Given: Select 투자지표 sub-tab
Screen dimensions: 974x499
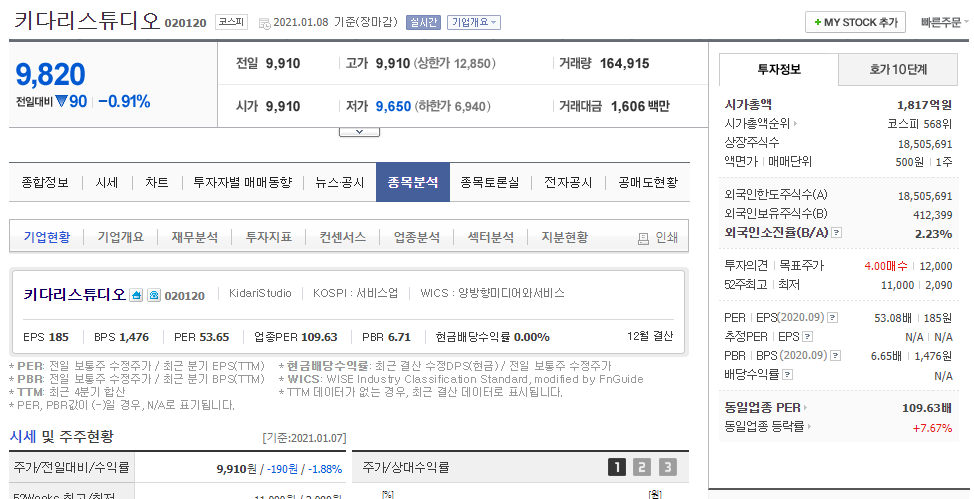Looking at the screenshot, I should pyautogui.click(x=268, y=237).
